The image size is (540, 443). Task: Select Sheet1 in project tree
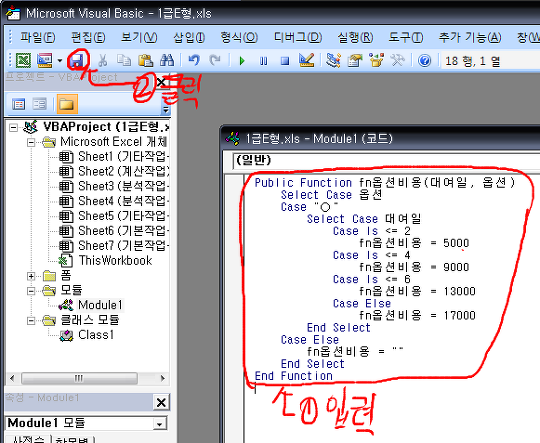coord(114,157)
